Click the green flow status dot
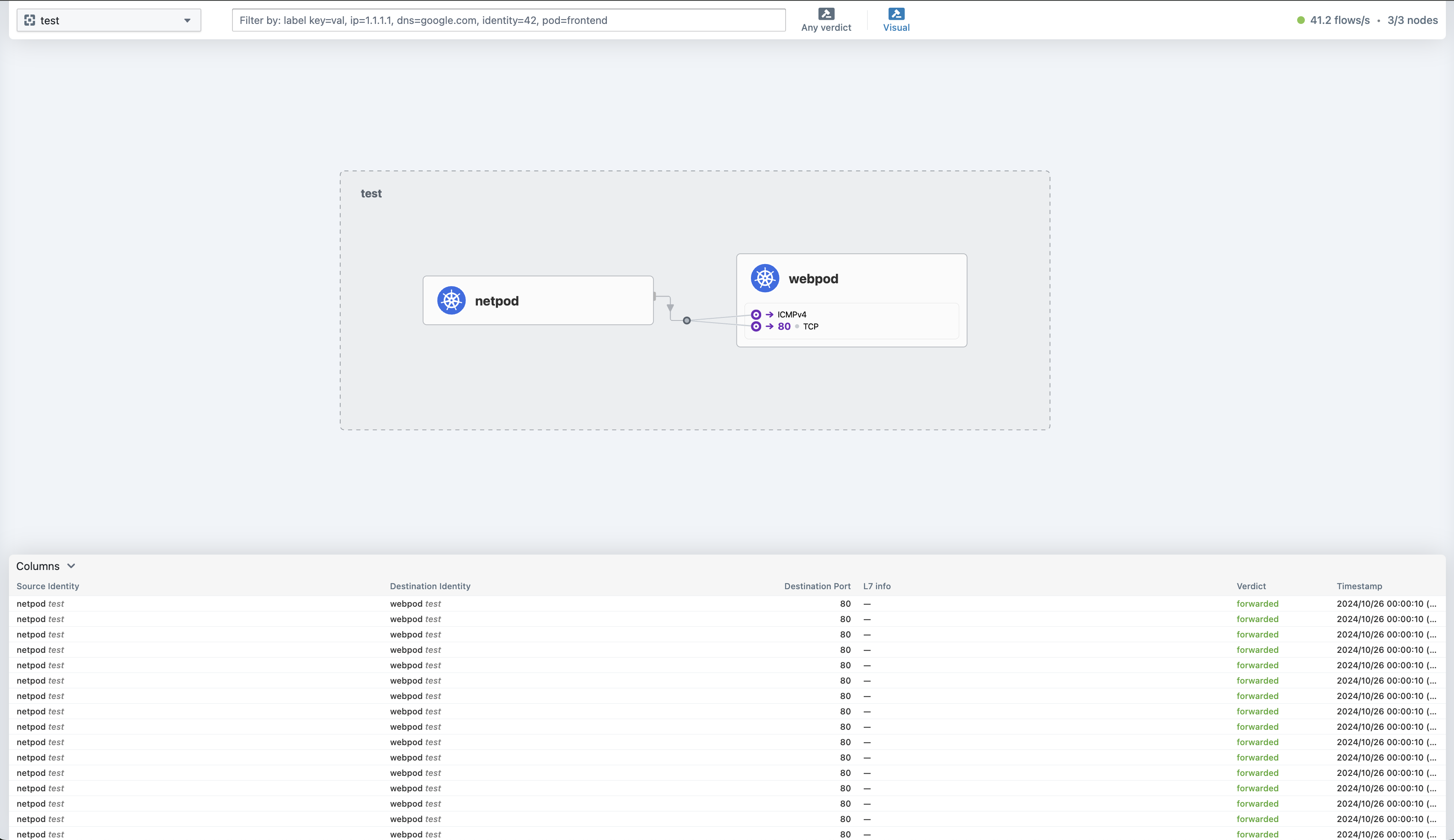Viewport: 1454px width, 840px height. pos(1301,20)
